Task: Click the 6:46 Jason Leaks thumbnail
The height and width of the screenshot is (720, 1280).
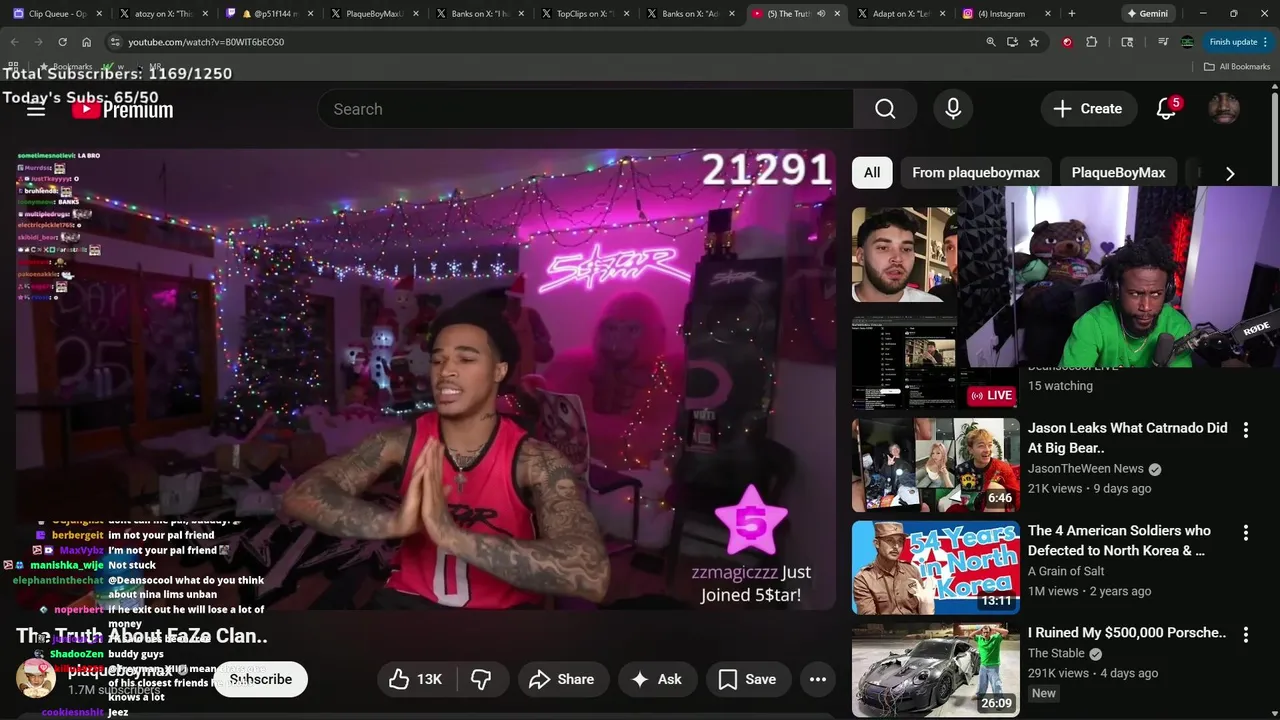Action: [936, 465]
